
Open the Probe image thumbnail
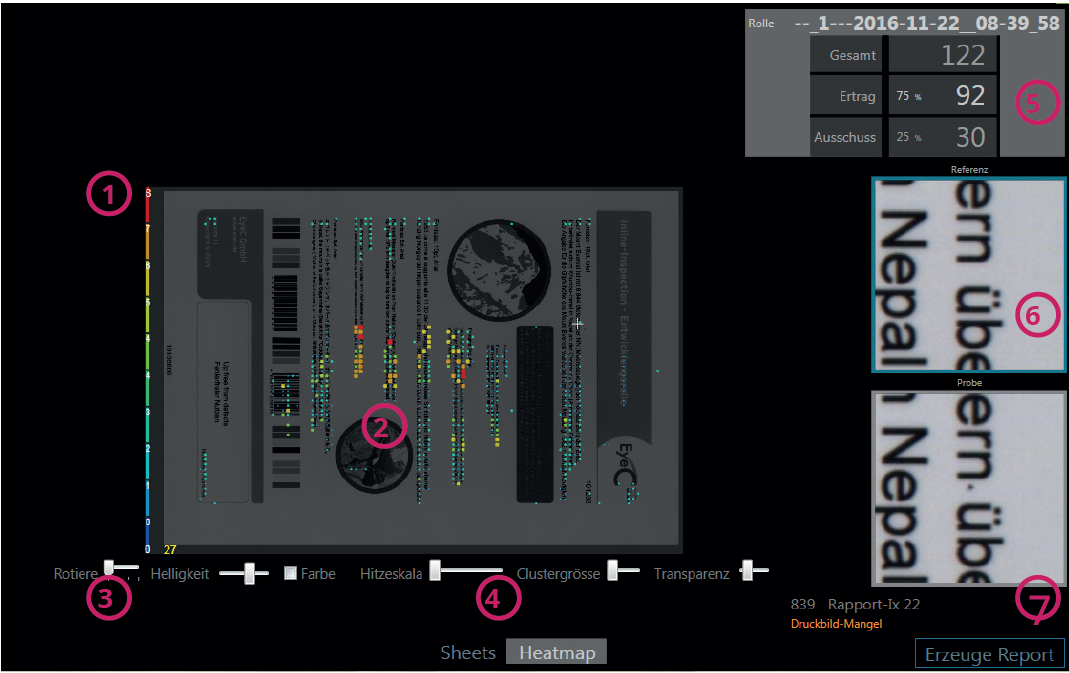coord(969,488)
